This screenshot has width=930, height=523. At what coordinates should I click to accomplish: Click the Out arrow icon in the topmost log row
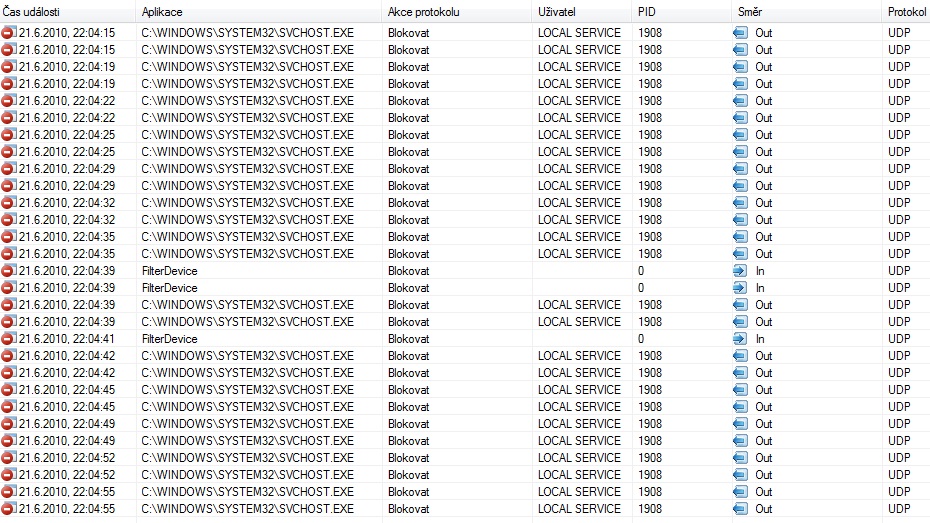coord(740,33)
